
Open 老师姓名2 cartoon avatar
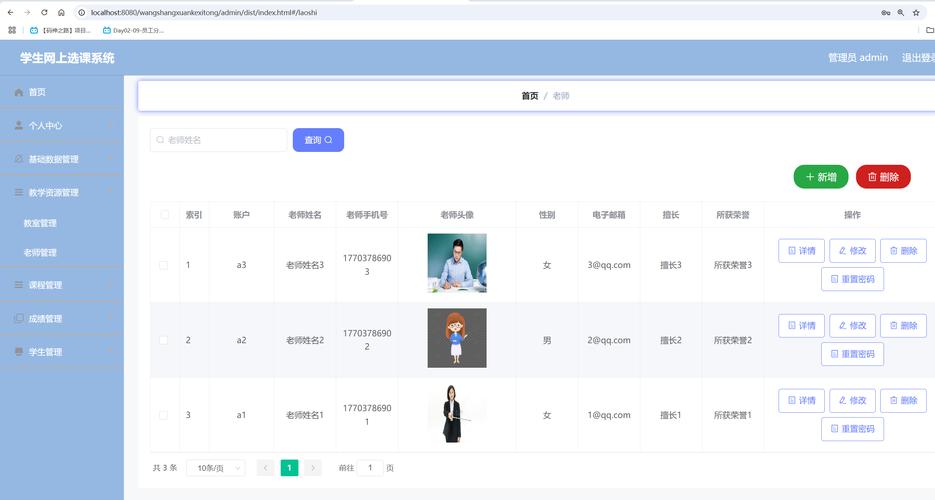[x=457, y=338]
